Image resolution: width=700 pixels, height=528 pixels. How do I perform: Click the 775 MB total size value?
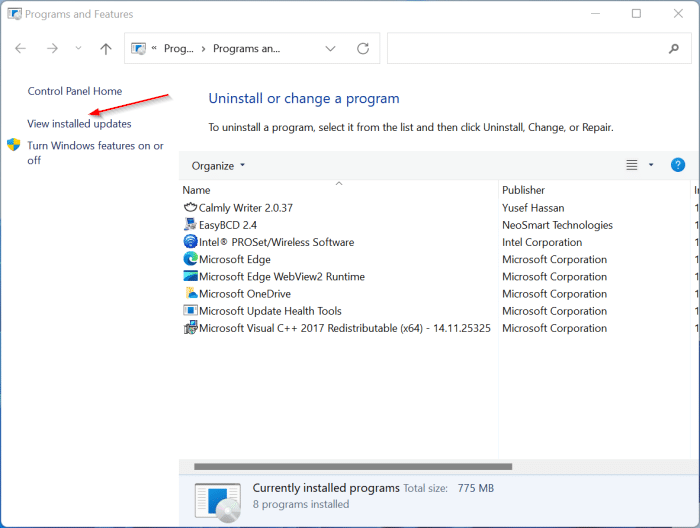click(475, 488)
